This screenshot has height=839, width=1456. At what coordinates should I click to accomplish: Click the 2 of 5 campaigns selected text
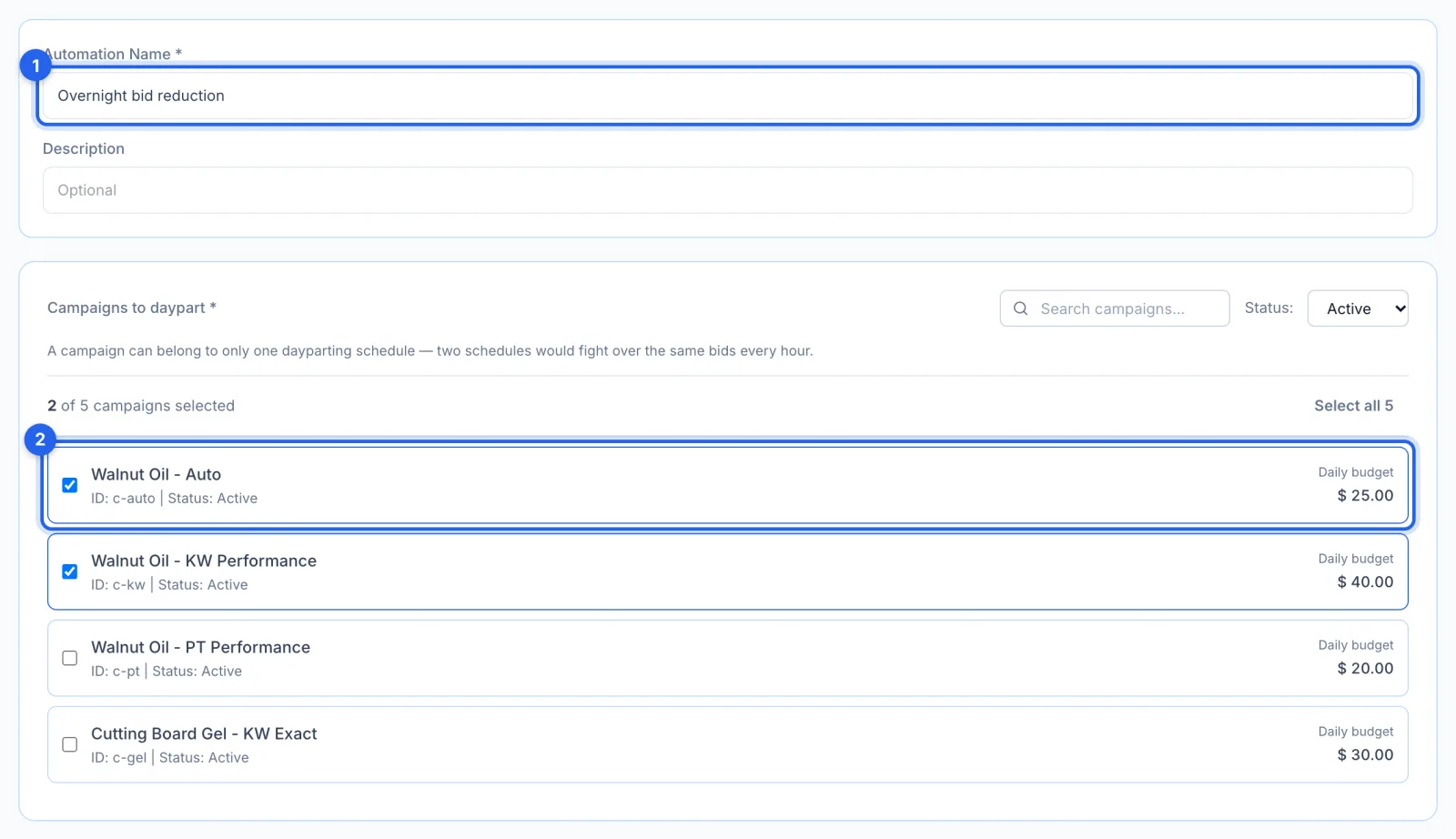pyautogui.click(x=141, y=406)
